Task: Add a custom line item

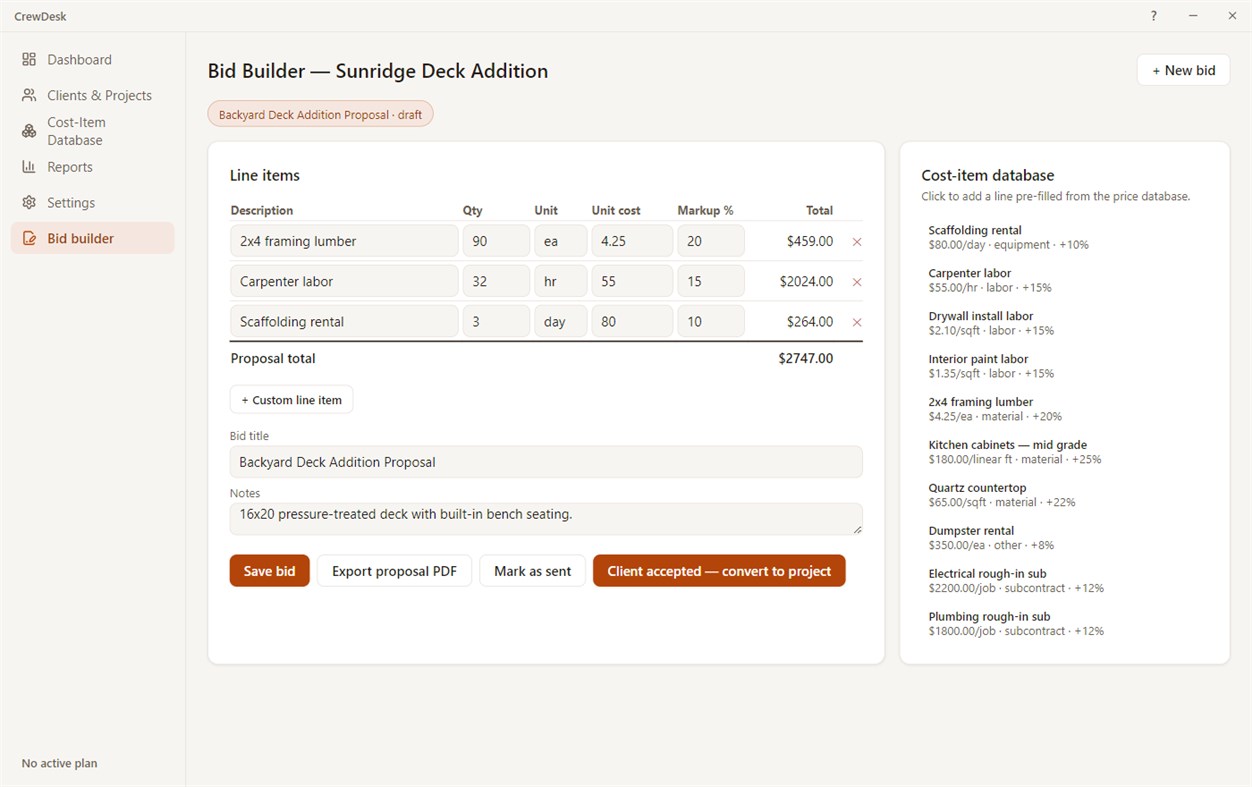Action: coord(291,400)
